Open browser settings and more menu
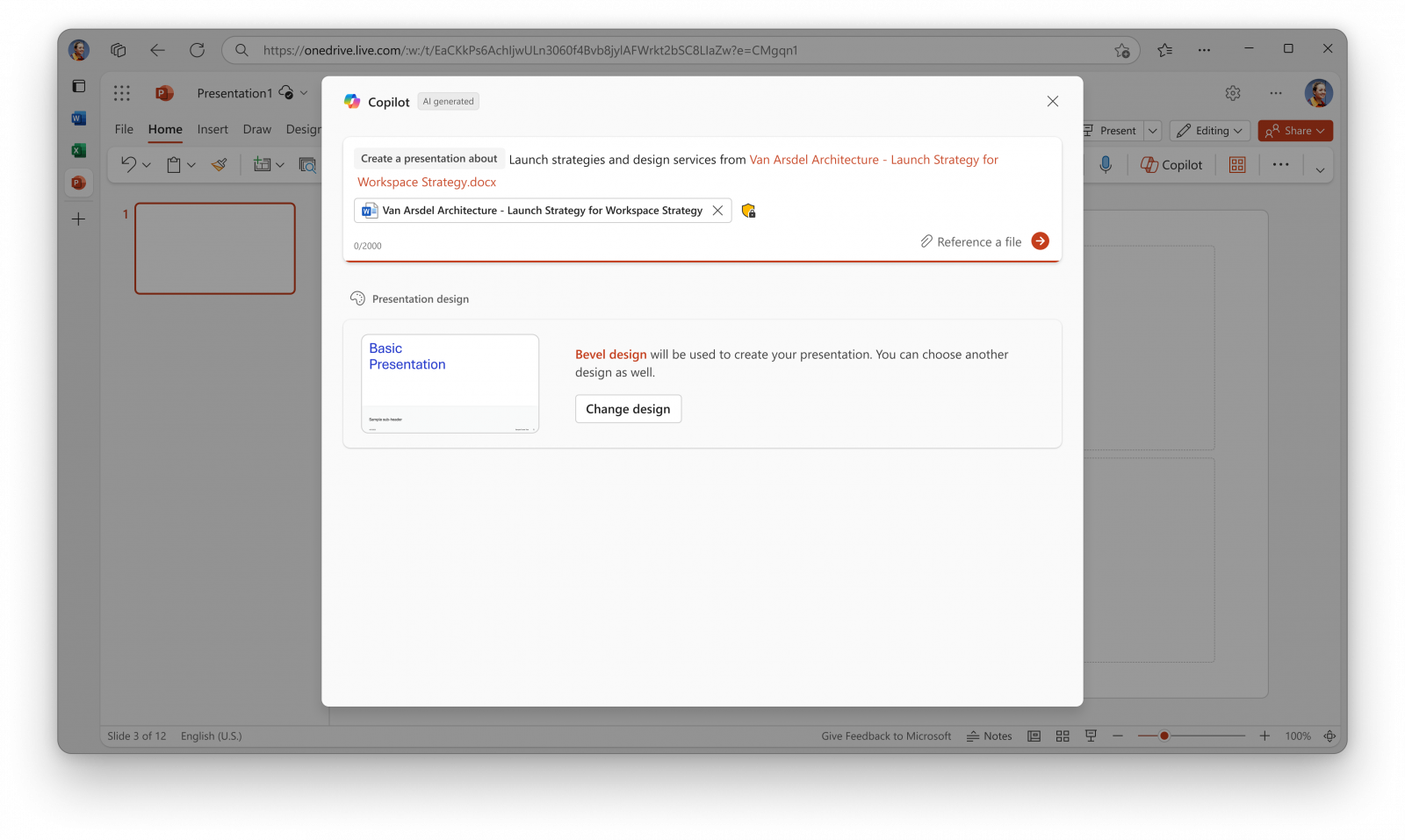 click(x=1204, y=50)
